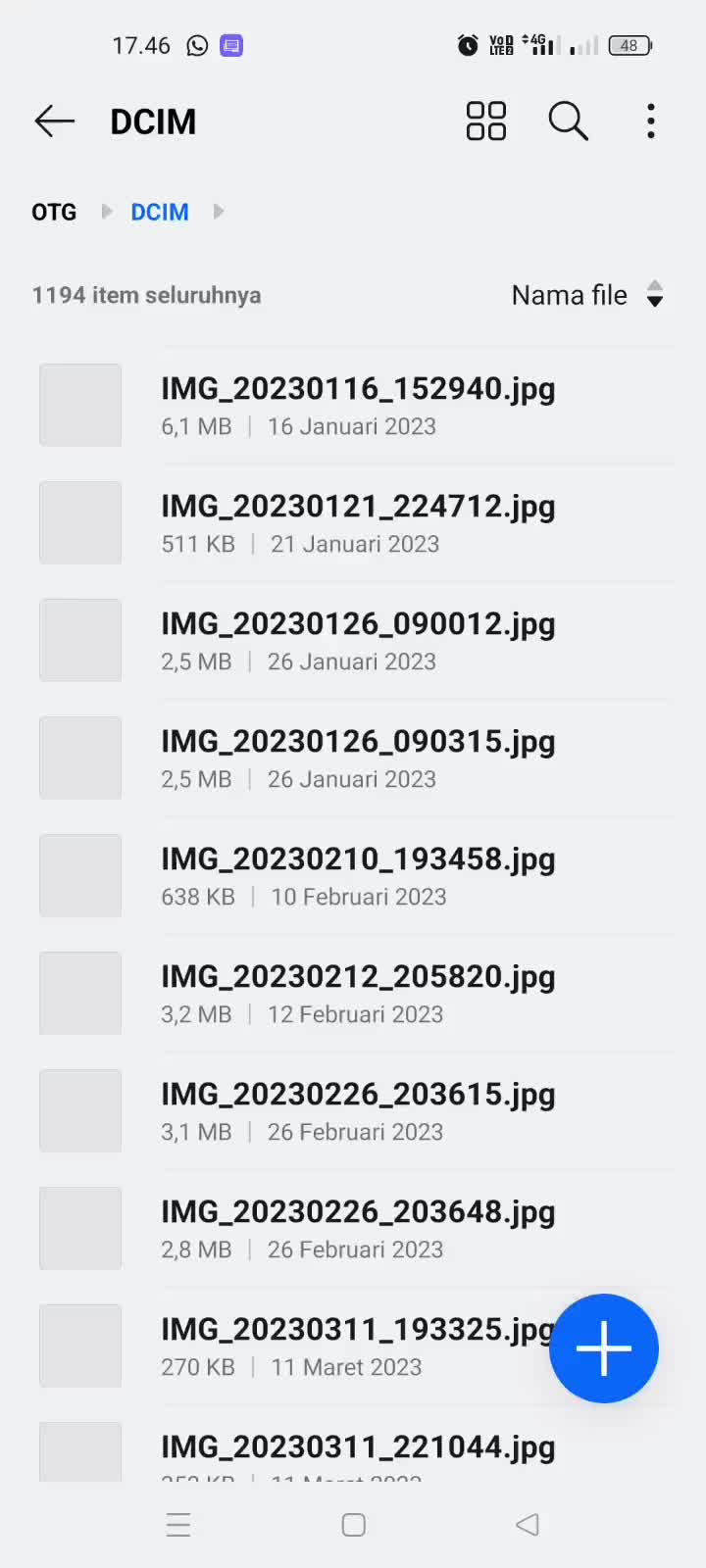706x1568 pixels.
Task: Go to the OTG breadcrumb
Action: (x=54, y=212)
